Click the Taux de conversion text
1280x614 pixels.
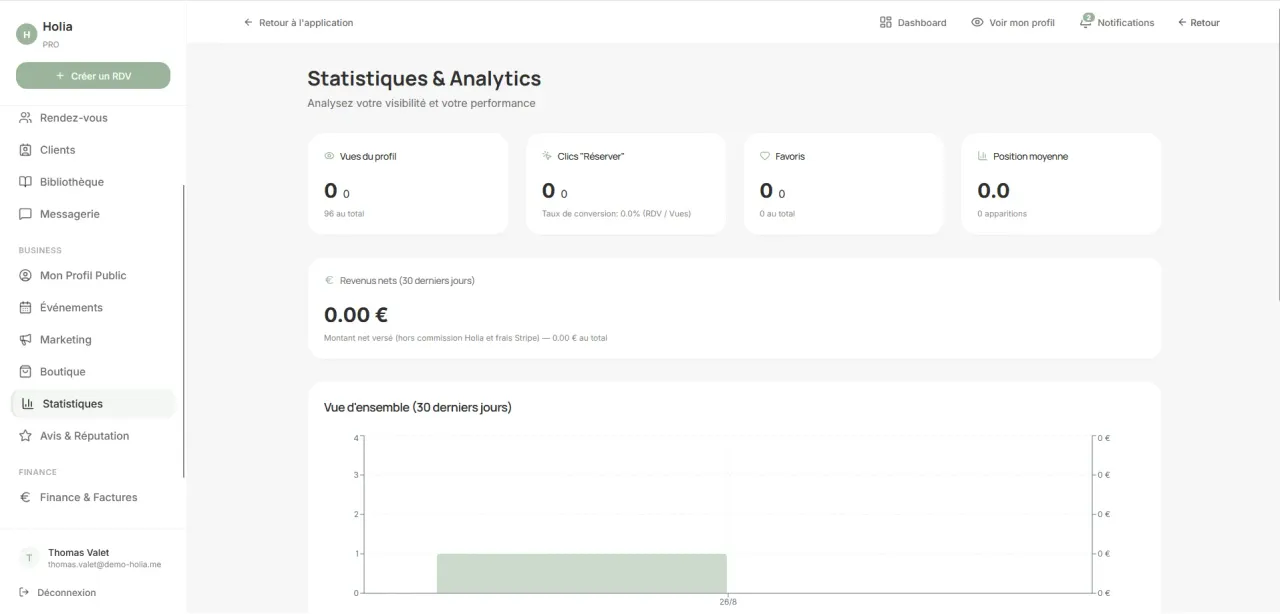pos(616,214)
